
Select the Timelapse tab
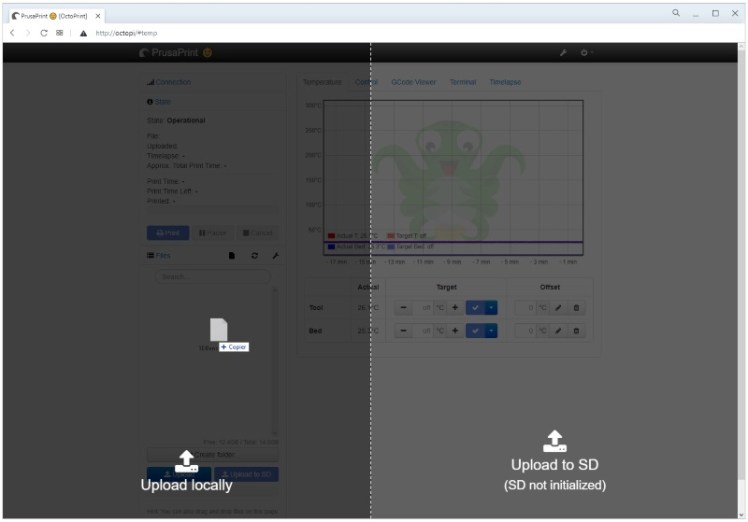pos(505,82)
